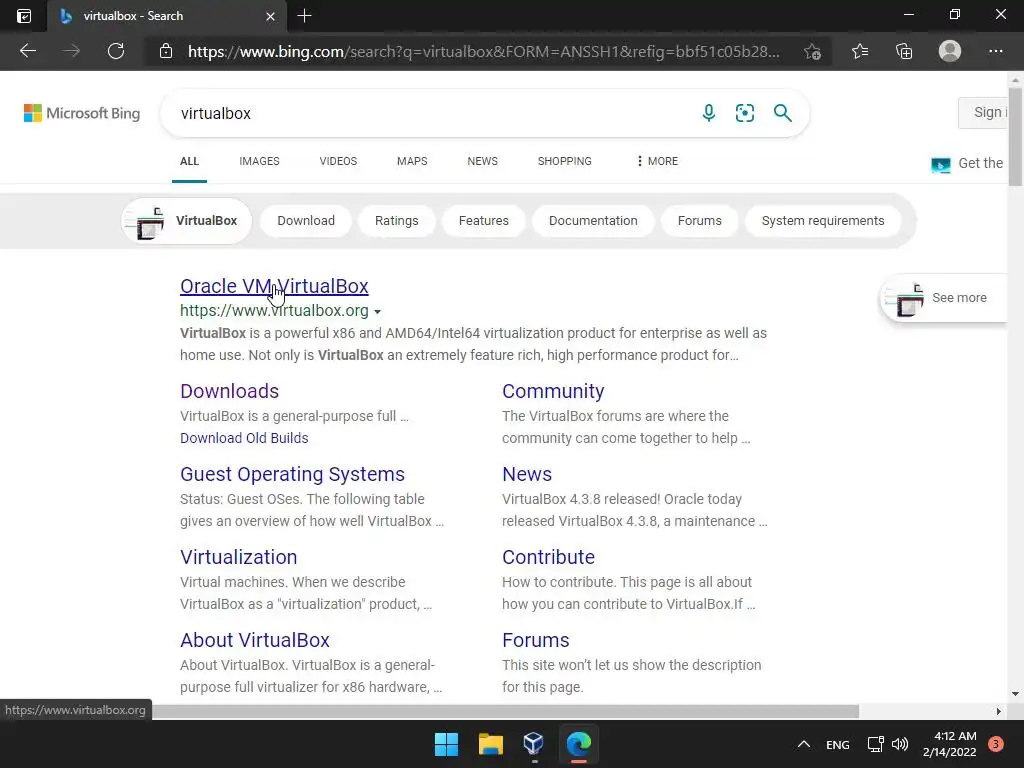Open the Forums sitelink heading

tap(536, 640)
